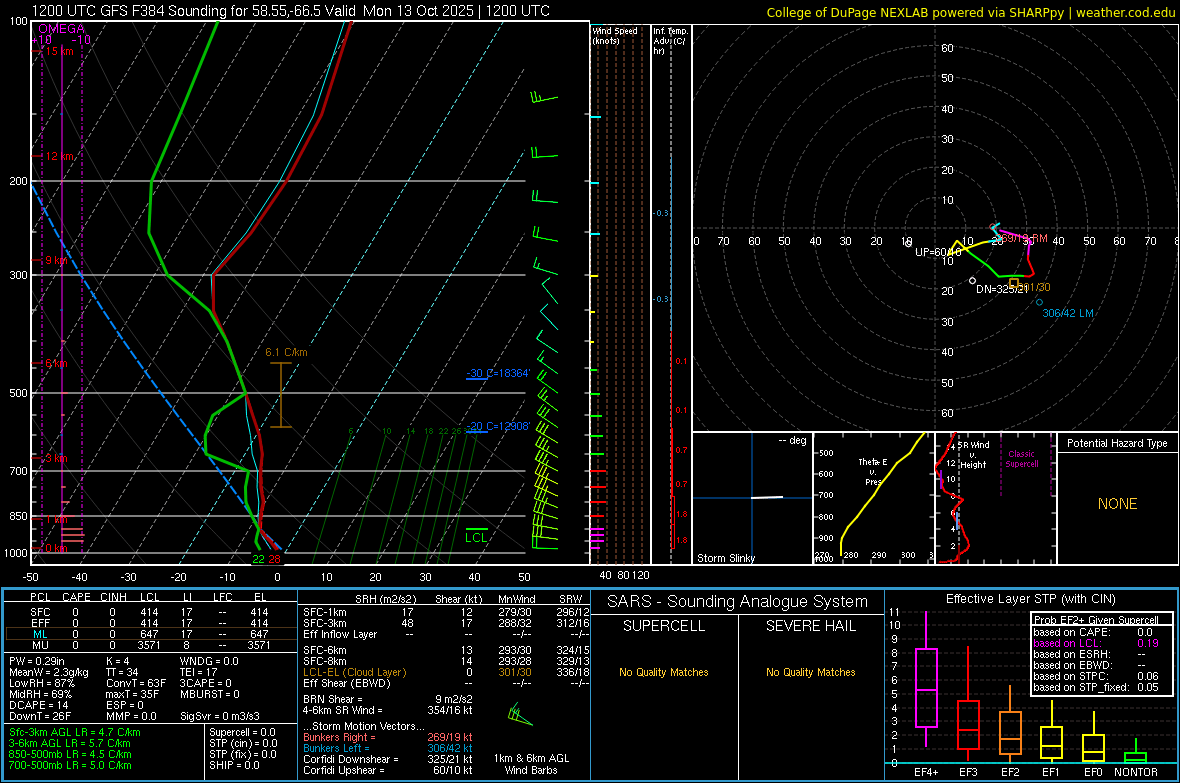Click the MeanW = 2.3g/kg value
This screenshot has height=783, width=1180.
tap(49, 672)
